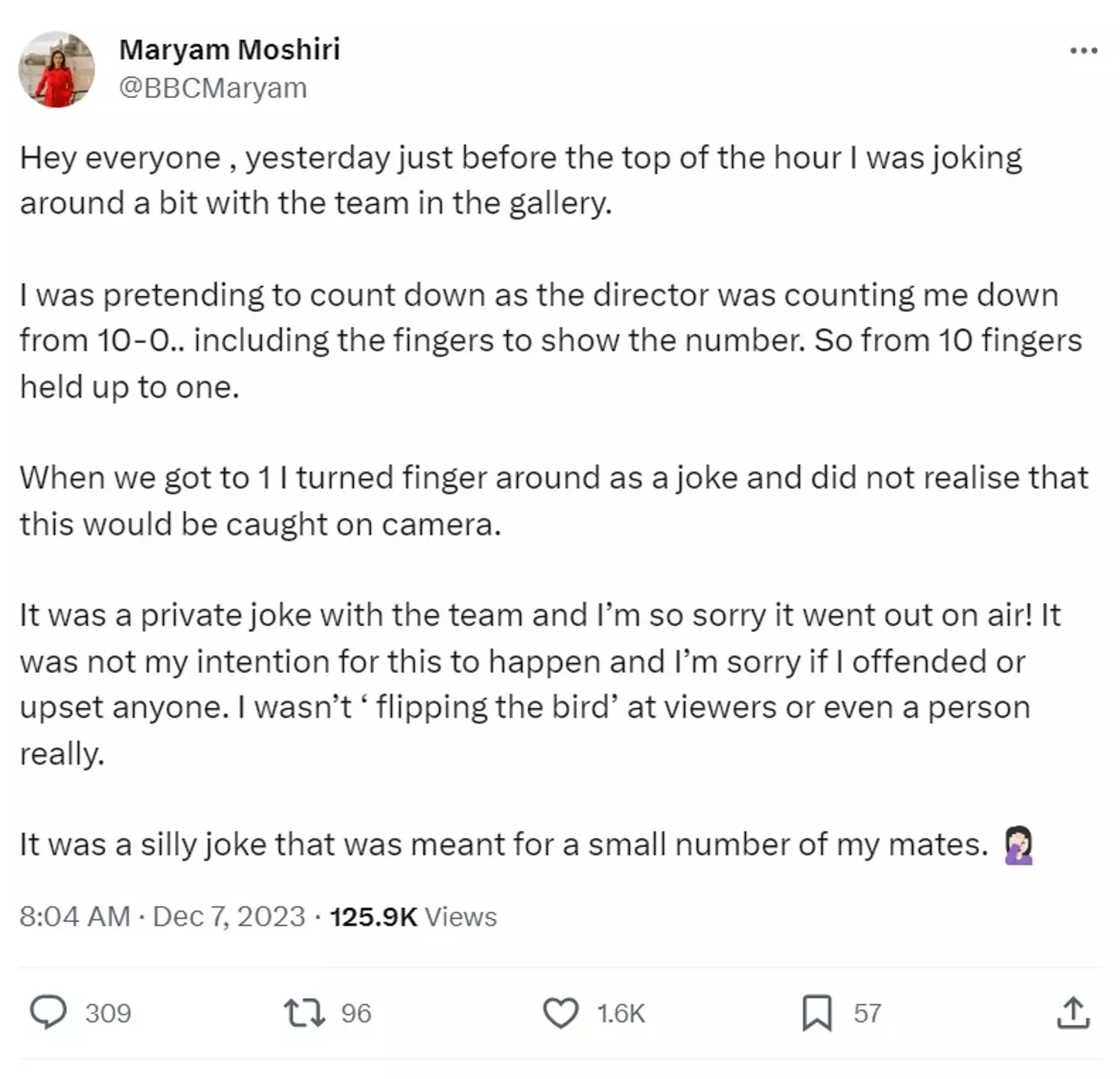The width and height of the screenshot is (1120, 1079).
Task: Open the @BBCMaryam handle
Action: 215,87
